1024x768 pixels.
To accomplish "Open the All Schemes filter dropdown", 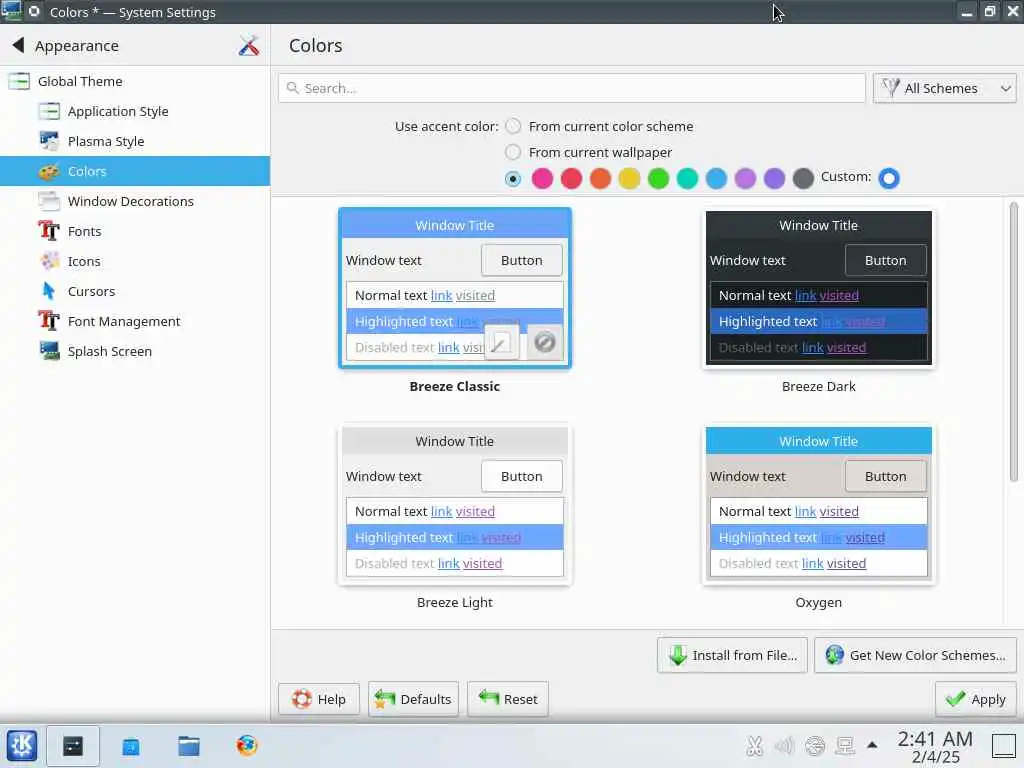I will [944, 88].
